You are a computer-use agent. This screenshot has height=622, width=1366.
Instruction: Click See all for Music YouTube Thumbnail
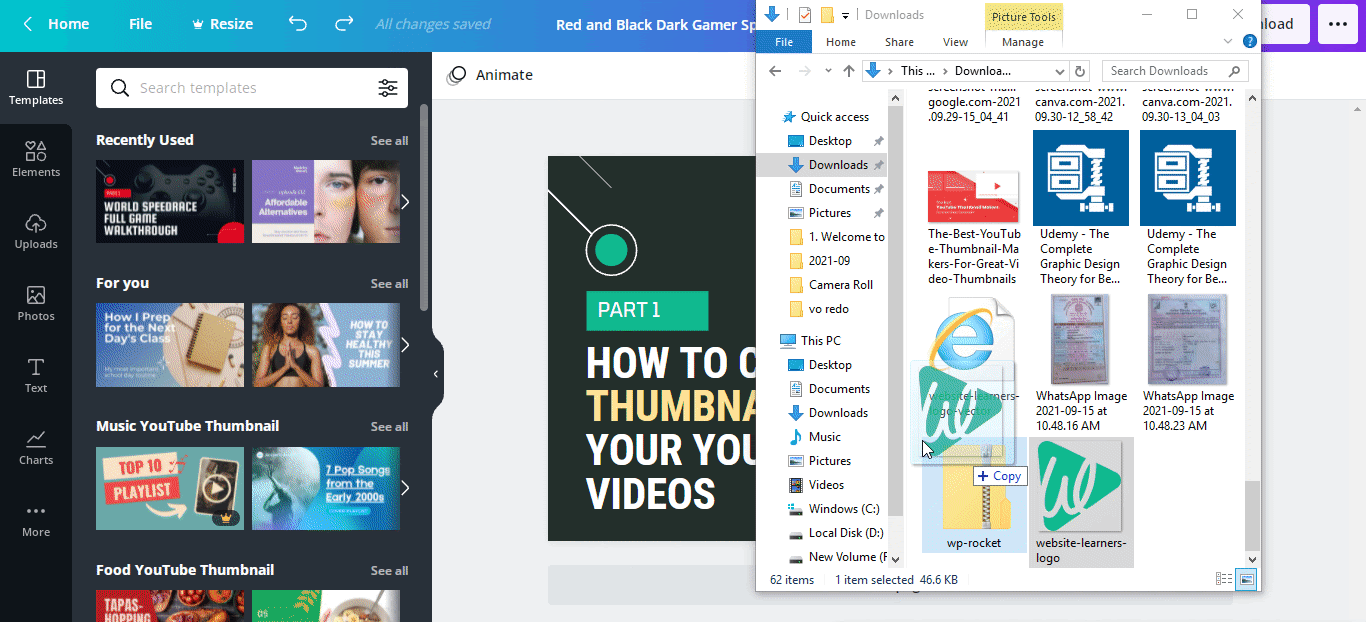[389, 427]
